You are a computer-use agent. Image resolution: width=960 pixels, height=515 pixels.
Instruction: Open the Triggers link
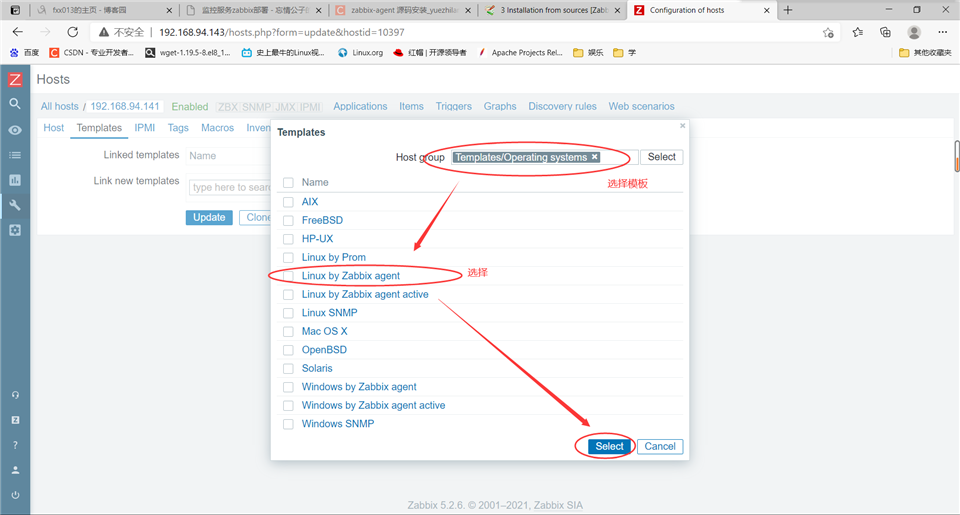(454, 106)
